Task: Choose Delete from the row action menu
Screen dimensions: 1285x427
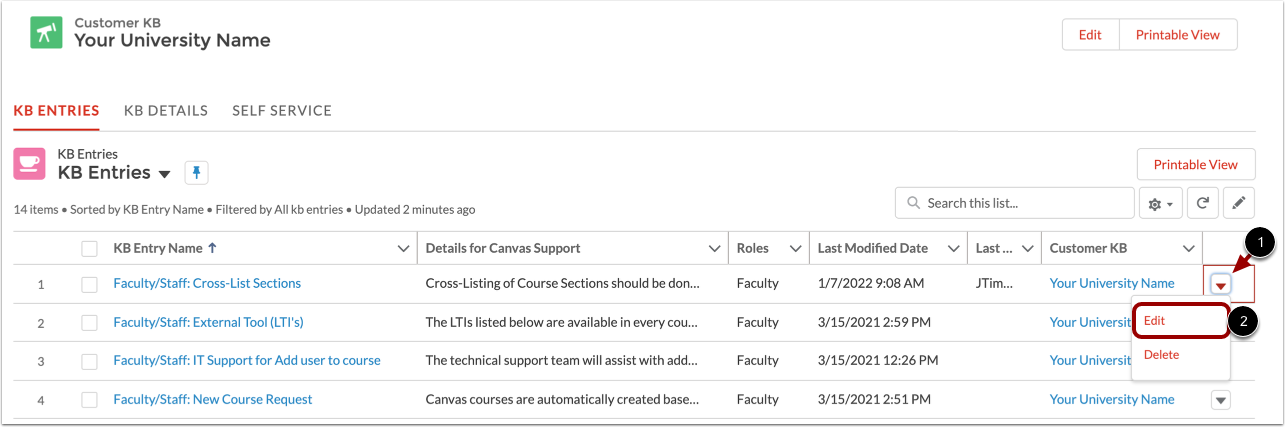Action: [1161, 355]
